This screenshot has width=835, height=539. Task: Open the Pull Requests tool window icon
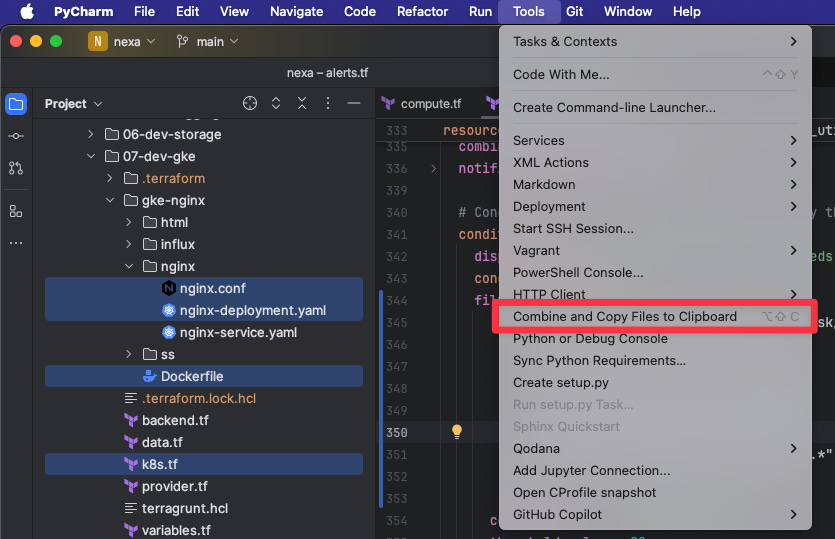click(16, 168)
